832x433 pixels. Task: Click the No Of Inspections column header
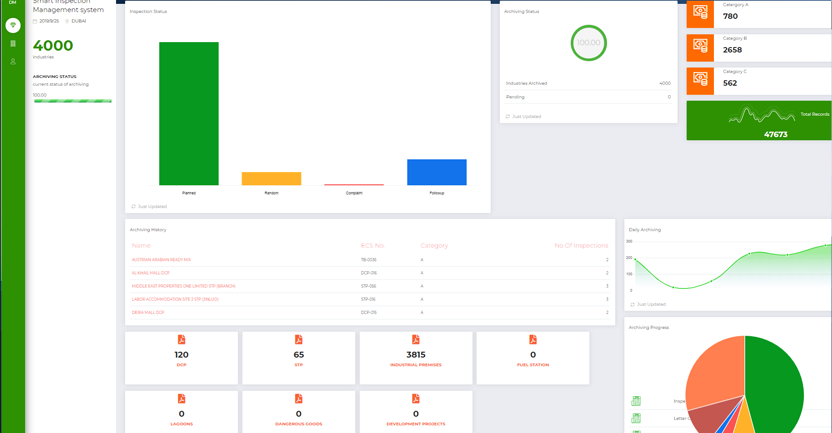tap(582, 246)
